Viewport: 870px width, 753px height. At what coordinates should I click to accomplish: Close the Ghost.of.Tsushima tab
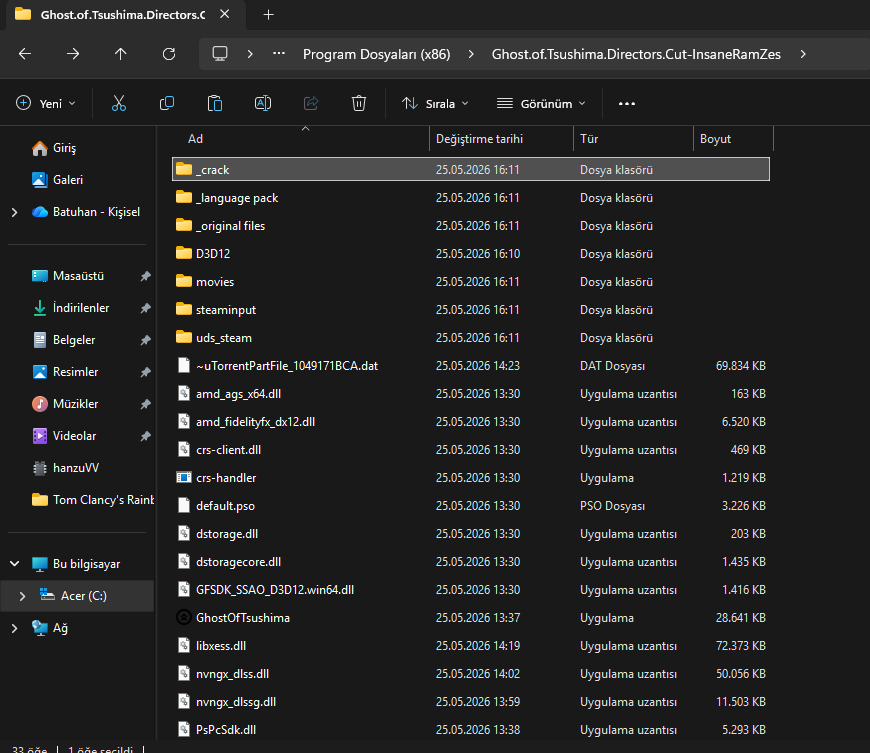point(225,14)
